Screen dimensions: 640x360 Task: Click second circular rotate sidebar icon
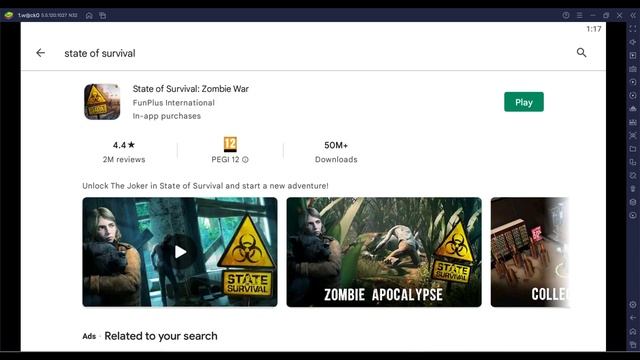(x=633, y=96)
